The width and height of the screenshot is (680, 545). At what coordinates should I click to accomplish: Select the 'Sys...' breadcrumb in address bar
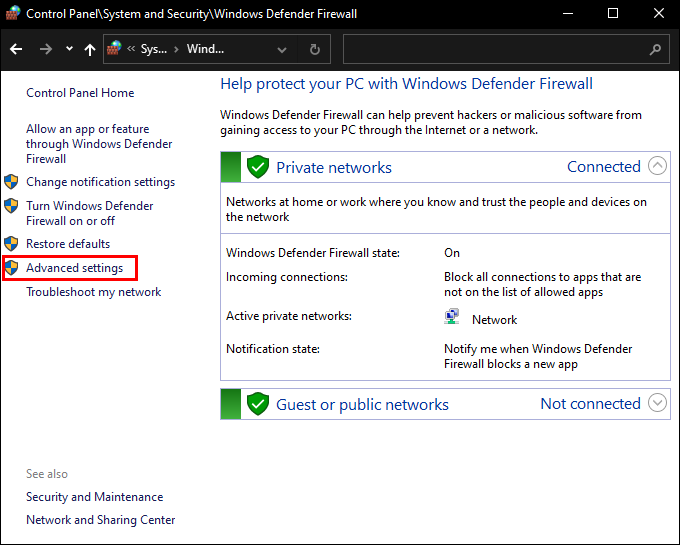click(153, 49)
